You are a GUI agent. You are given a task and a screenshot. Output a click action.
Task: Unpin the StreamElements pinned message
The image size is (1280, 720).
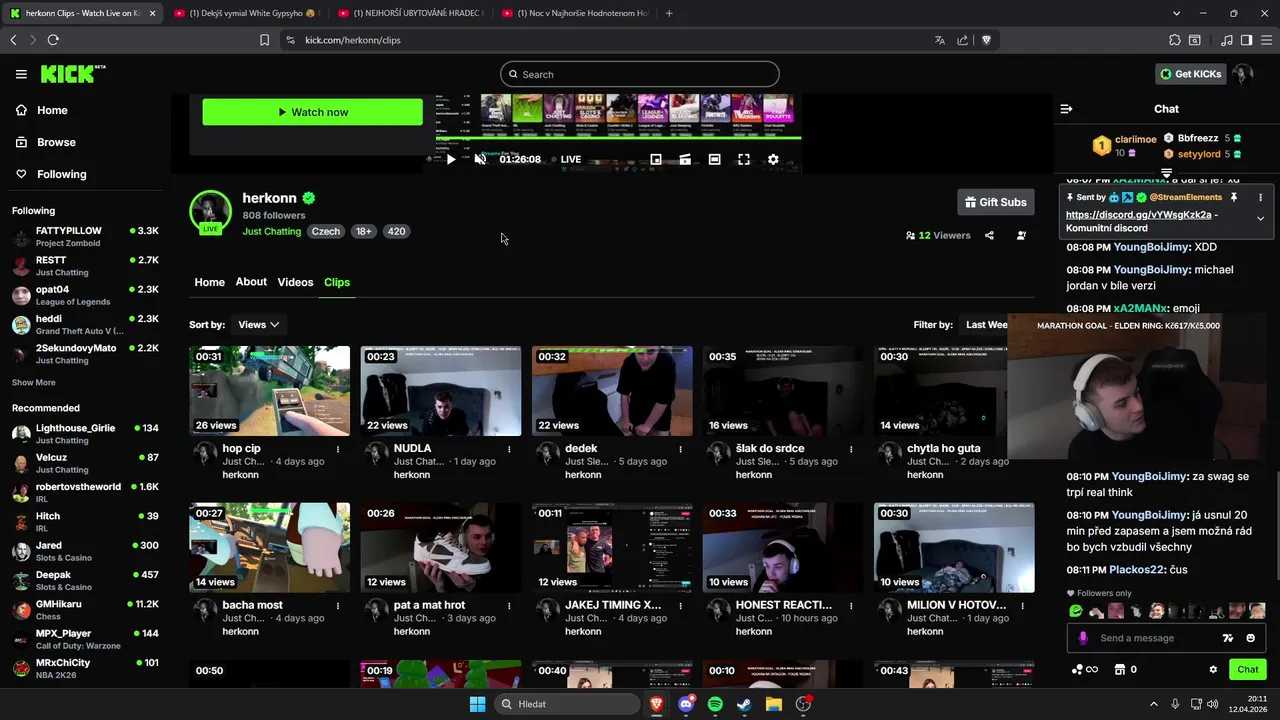tap(1234, 198)
